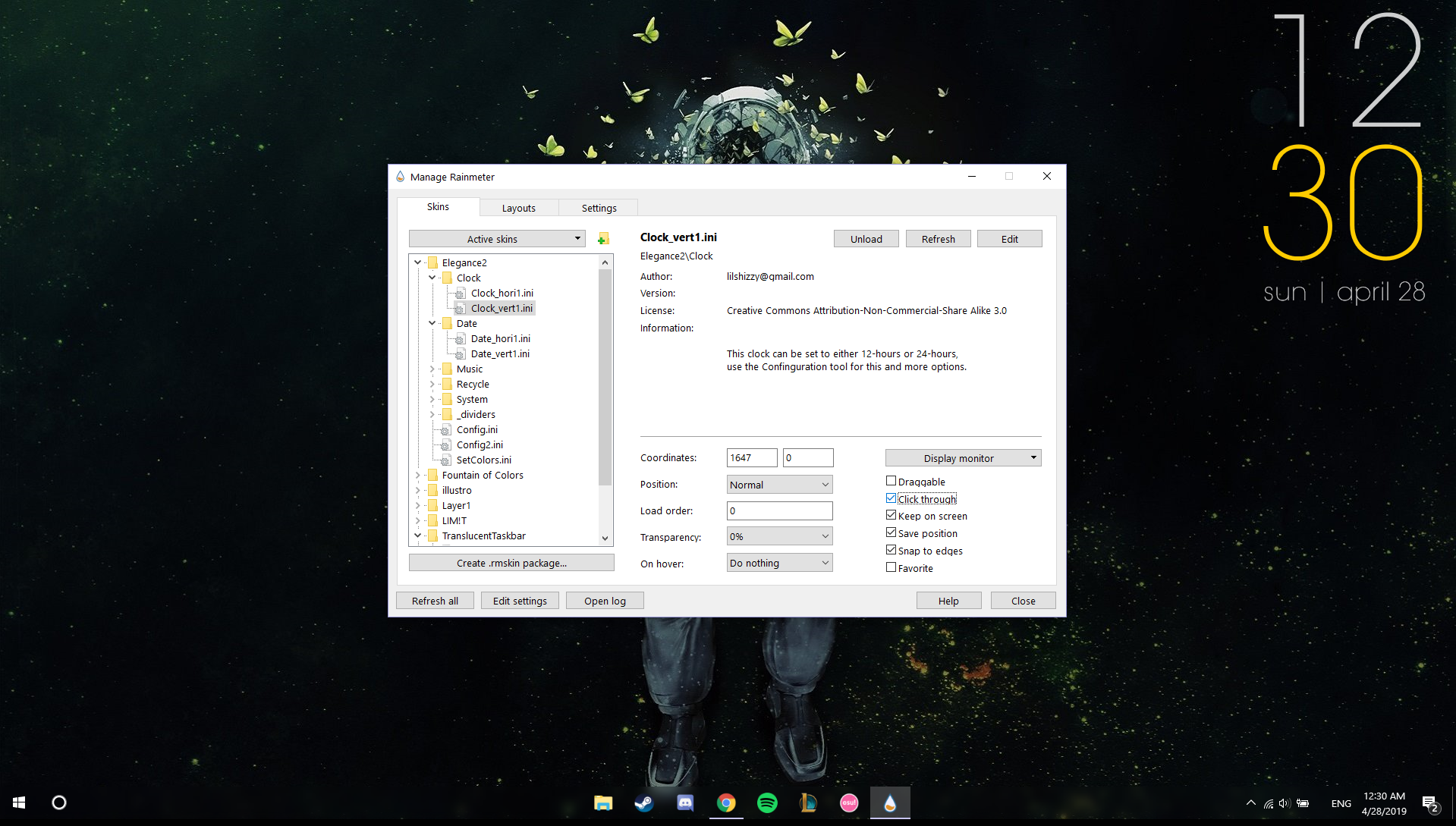This screenshot has width=1456, height=826.
Task: Enable the Draggable checkbox
Action: [x=891, y=480]
